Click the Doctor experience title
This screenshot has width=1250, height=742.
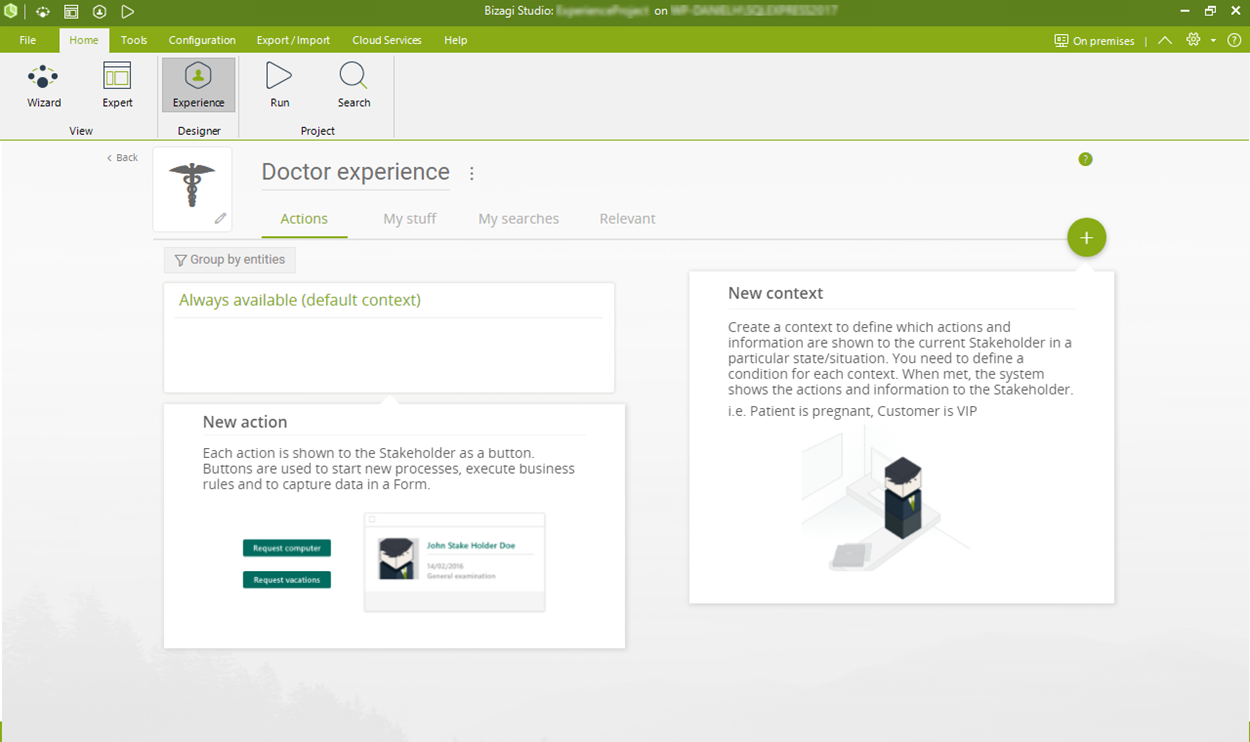pos(356,172)
